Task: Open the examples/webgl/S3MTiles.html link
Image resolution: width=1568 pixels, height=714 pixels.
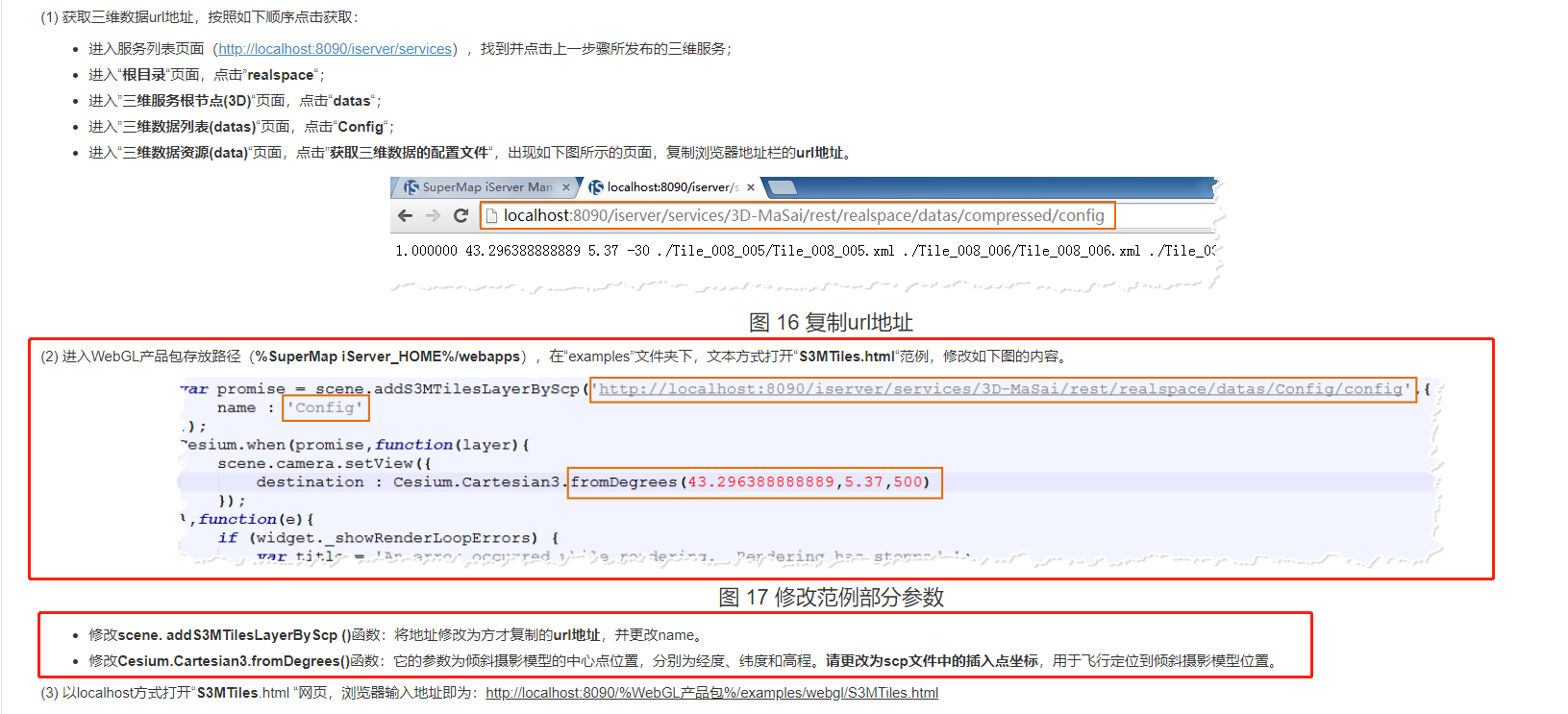Action: pos(711,693)
